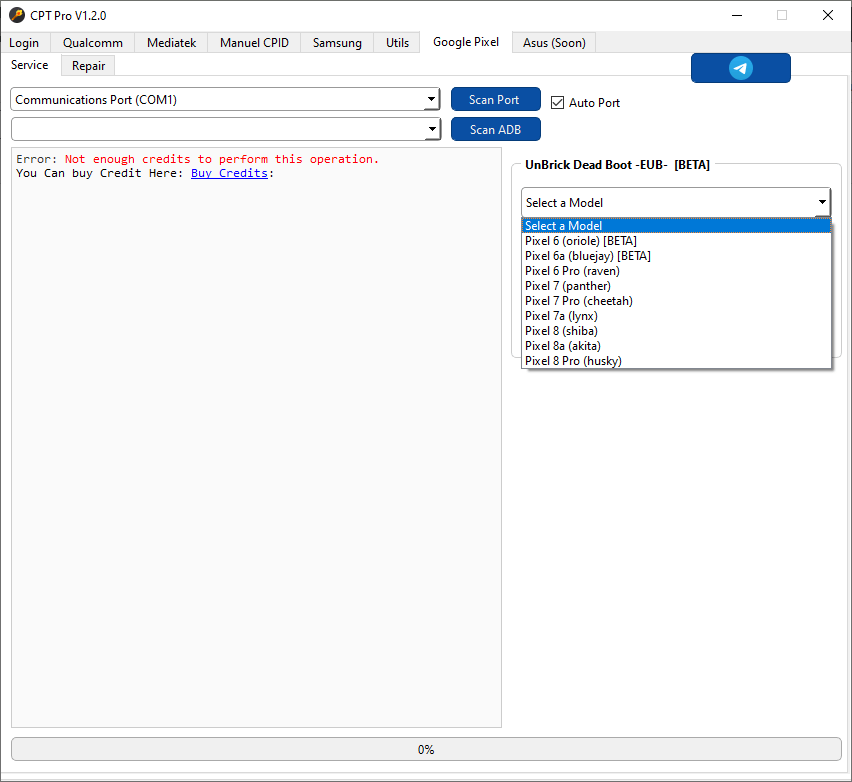This screenshot has width=852, height=782.
Task: Choose Pixel 6 (oriole) [BETA] from list
Action: [x=581, y=241]
